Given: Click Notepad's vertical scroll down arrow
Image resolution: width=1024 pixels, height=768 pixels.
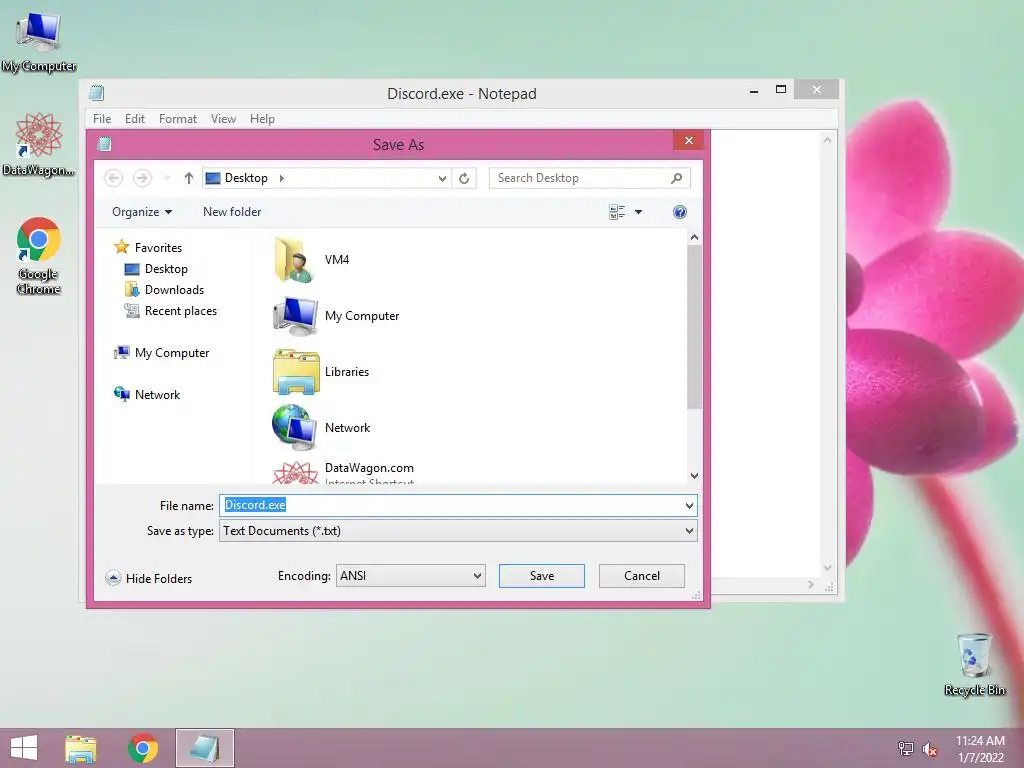Looking at the screenshot, I should [827, 568].
